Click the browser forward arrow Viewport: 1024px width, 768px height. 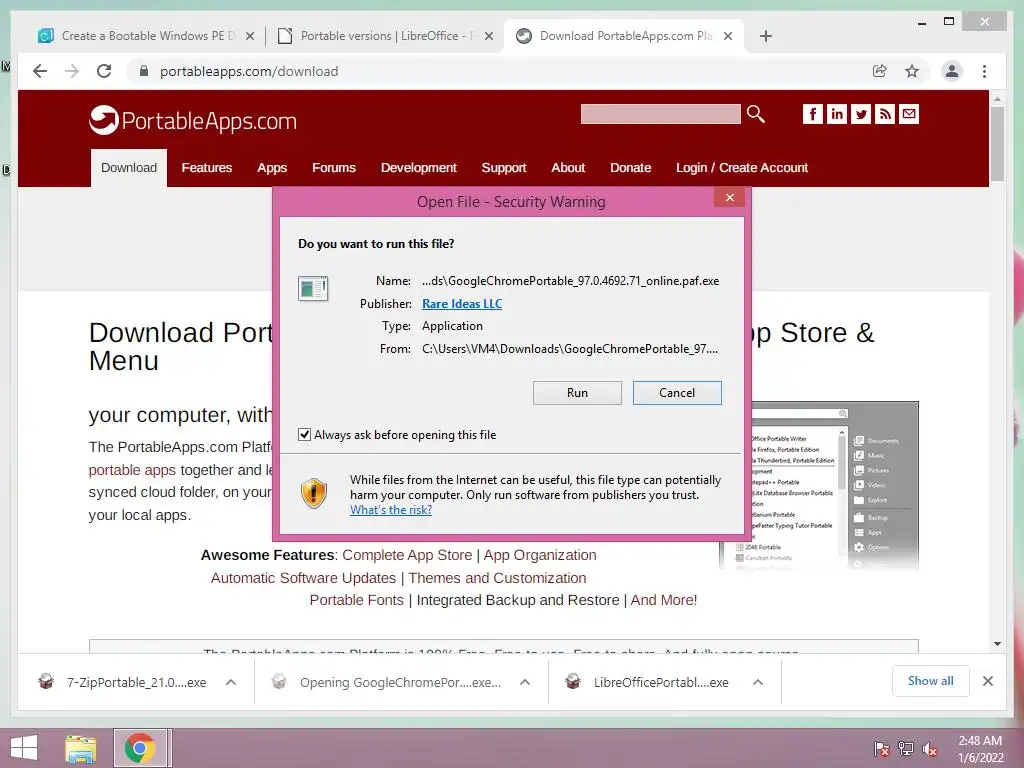pos(72,71)
